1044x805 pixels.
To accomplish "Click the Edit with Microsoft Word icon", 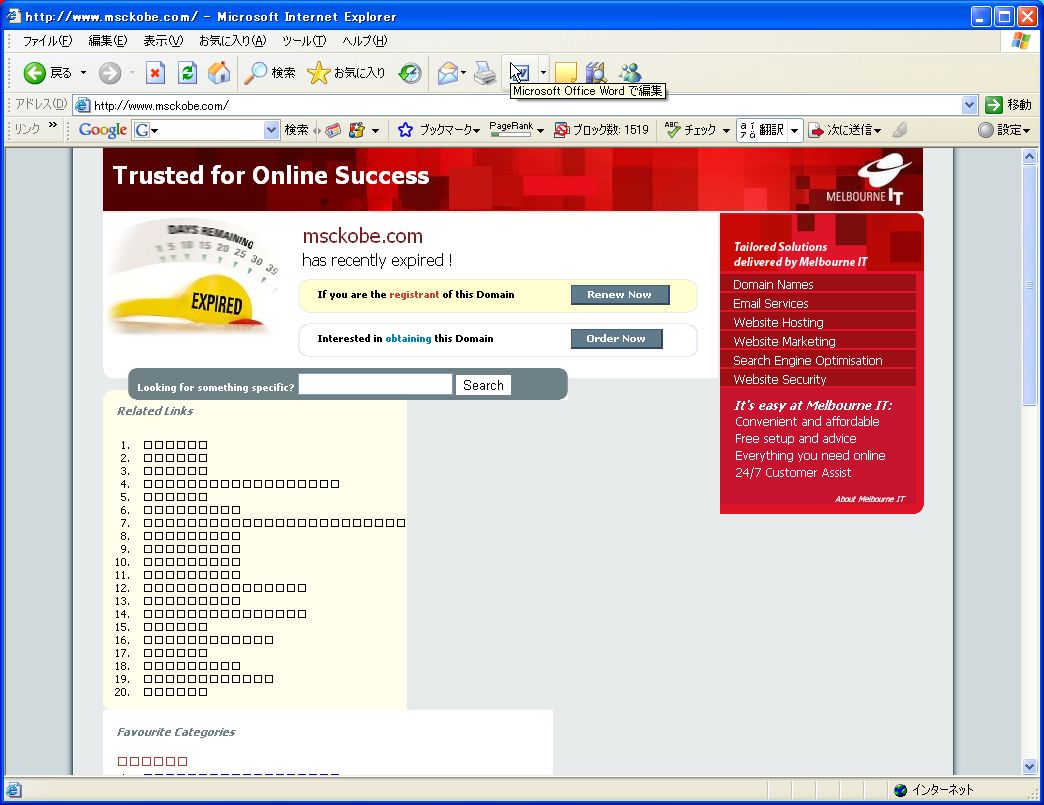I will [x=519, y=71].
